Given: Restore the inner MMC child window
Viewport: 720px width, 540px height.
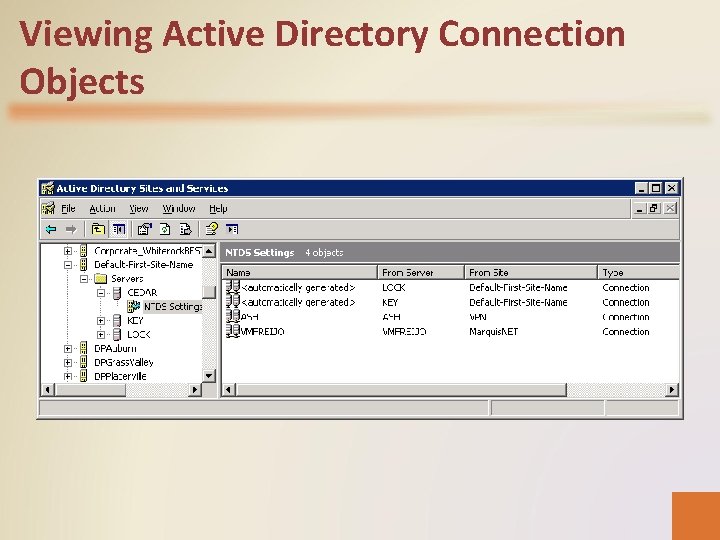Looking at the screenshot, I should [x=654, y=208].
